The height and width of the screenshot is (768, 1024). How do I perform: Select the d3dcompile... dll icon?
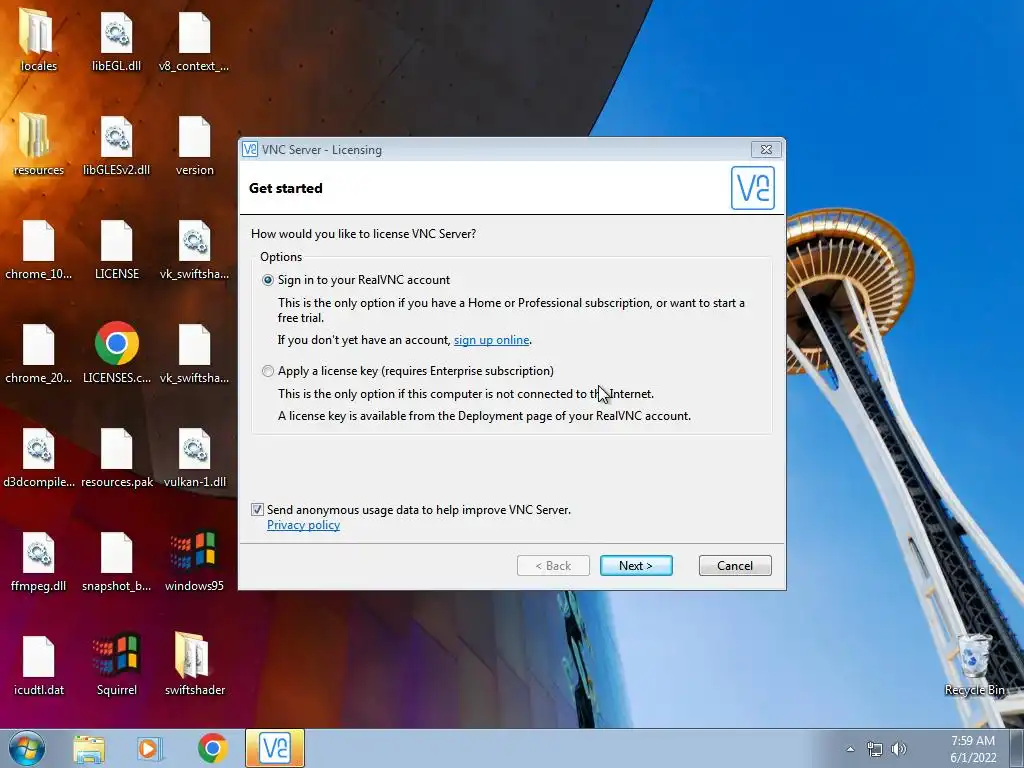coord(38,448)
